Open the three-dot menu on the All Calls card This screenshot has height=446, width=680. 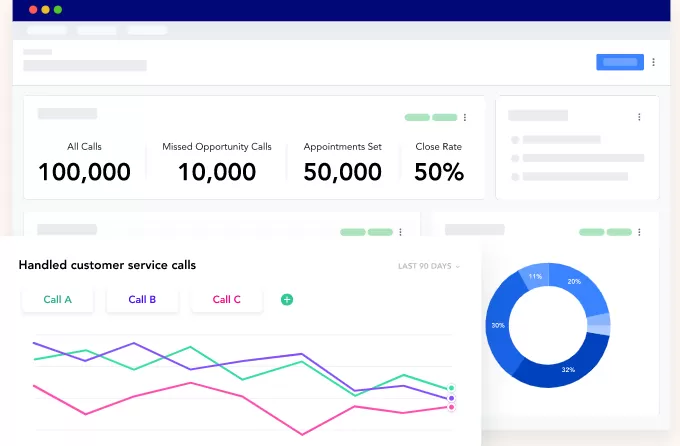point(464,117)
